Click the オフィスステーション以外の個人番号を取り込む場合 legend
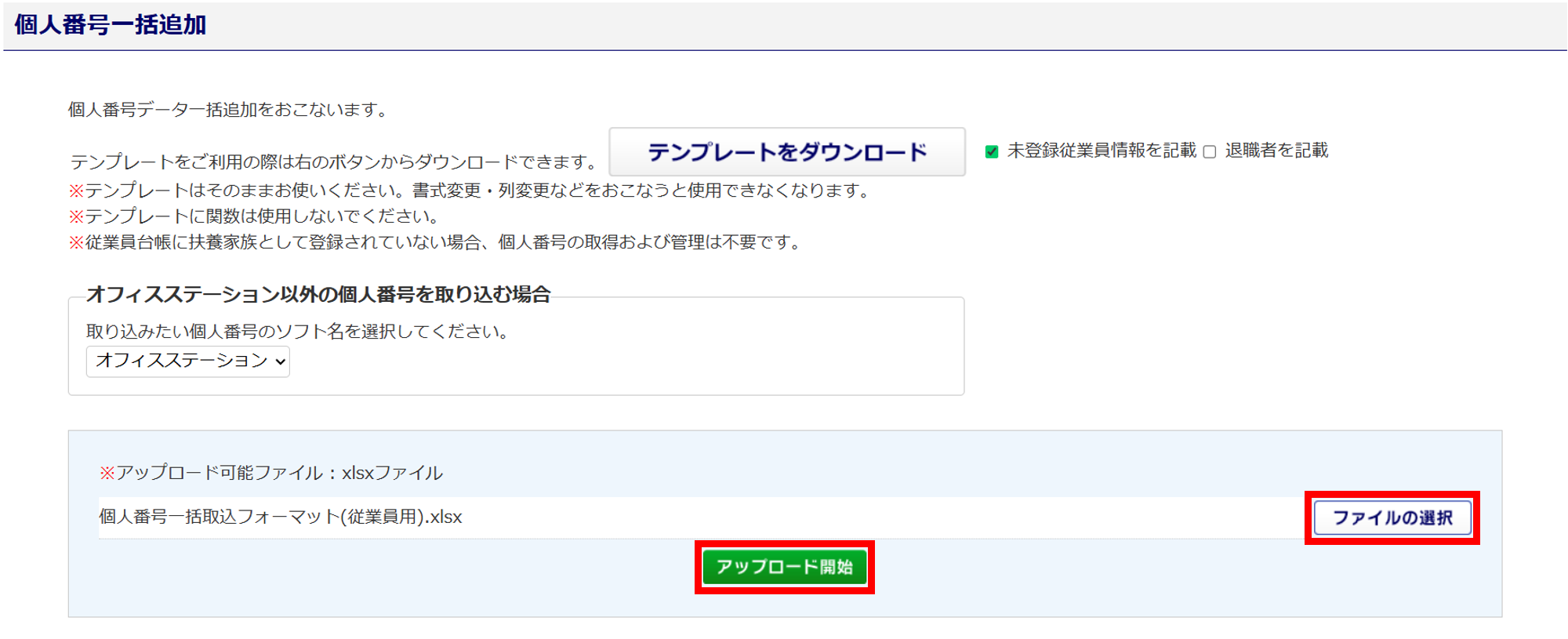1568x639 pixels. (318, 295)
